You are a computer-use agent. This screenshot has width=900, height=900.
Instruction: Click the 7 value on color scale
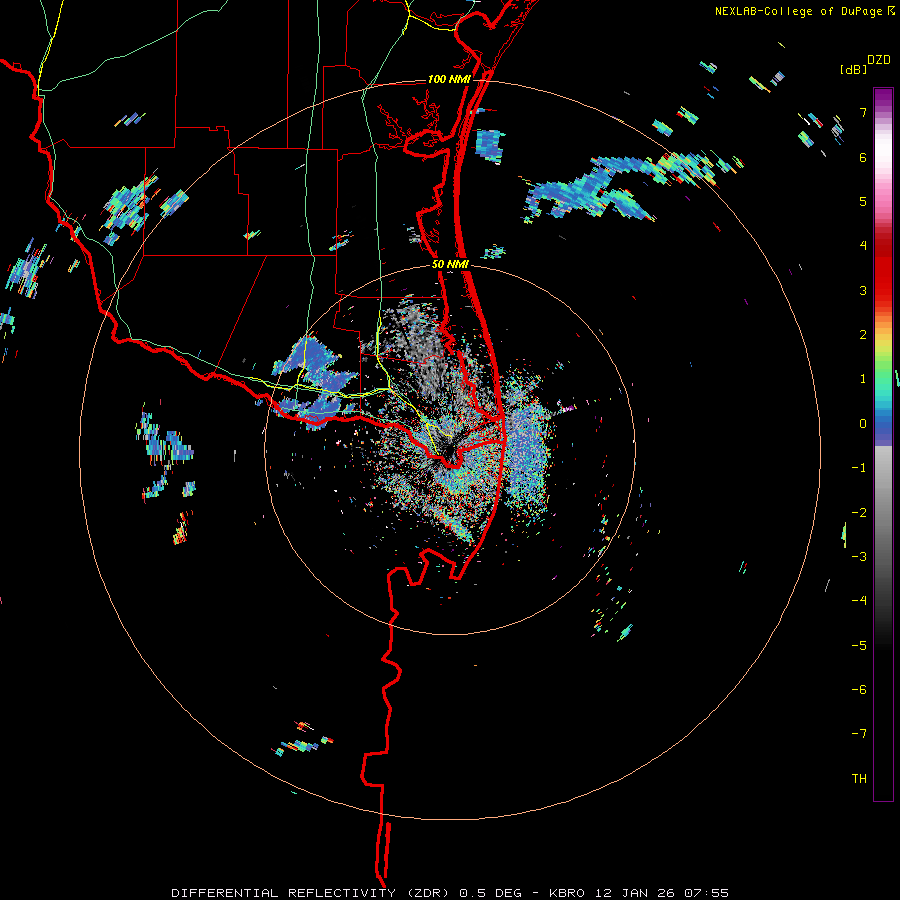click(x=863, y=112)
